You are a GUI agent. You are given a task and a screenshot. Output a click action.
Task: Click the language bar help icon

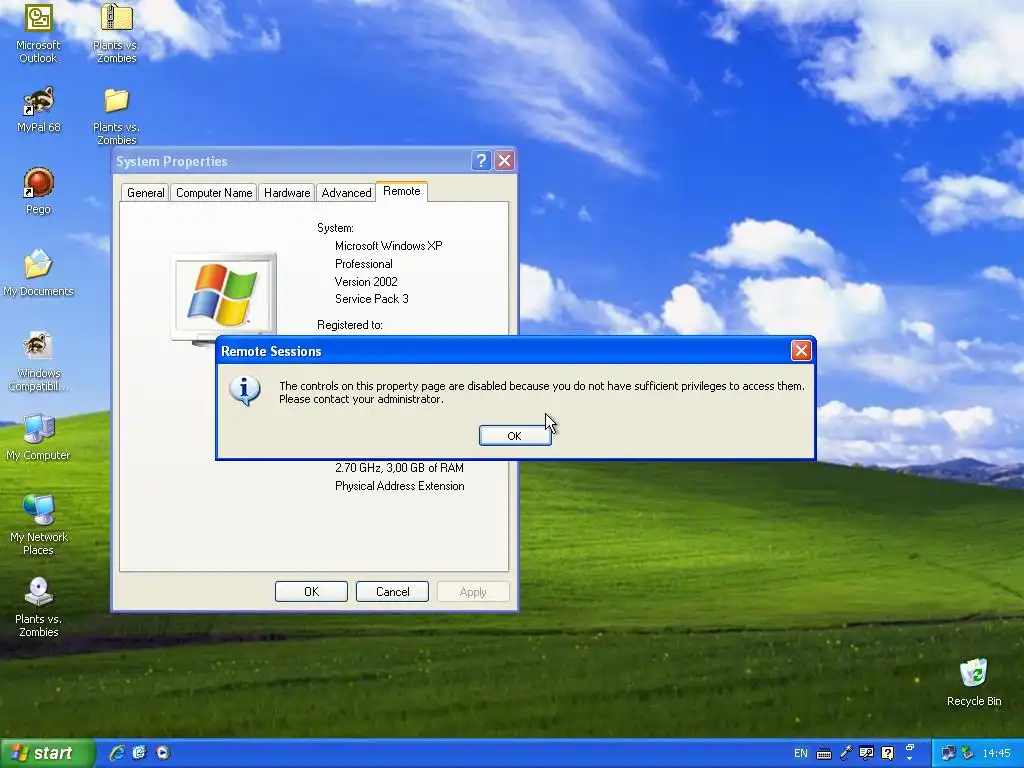point(888,754)
